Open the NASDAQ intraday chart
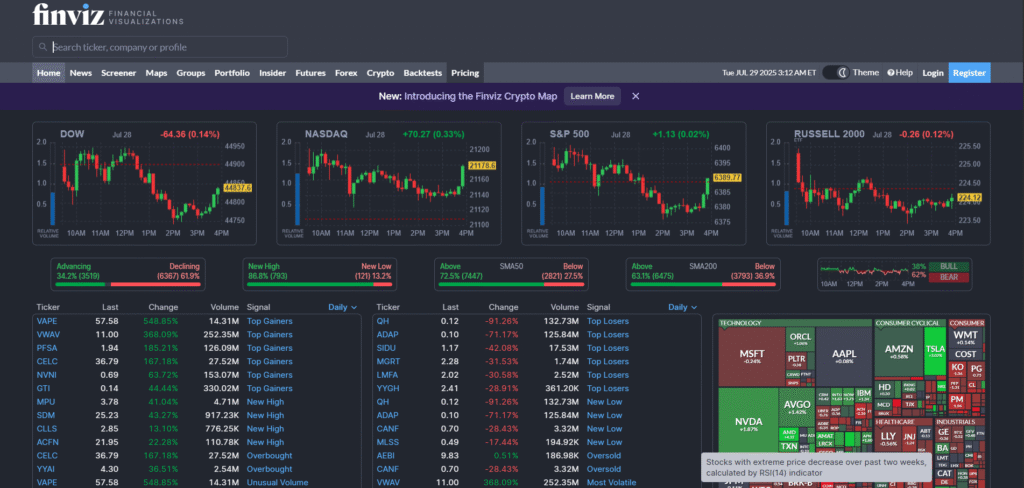The height and width of the screenshot is (488, 1024). click(389, 184)
